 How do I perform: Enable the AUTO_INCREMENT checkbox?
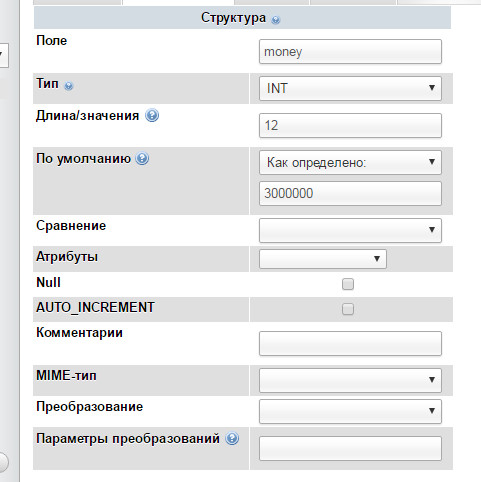click(x=348, y=309)
